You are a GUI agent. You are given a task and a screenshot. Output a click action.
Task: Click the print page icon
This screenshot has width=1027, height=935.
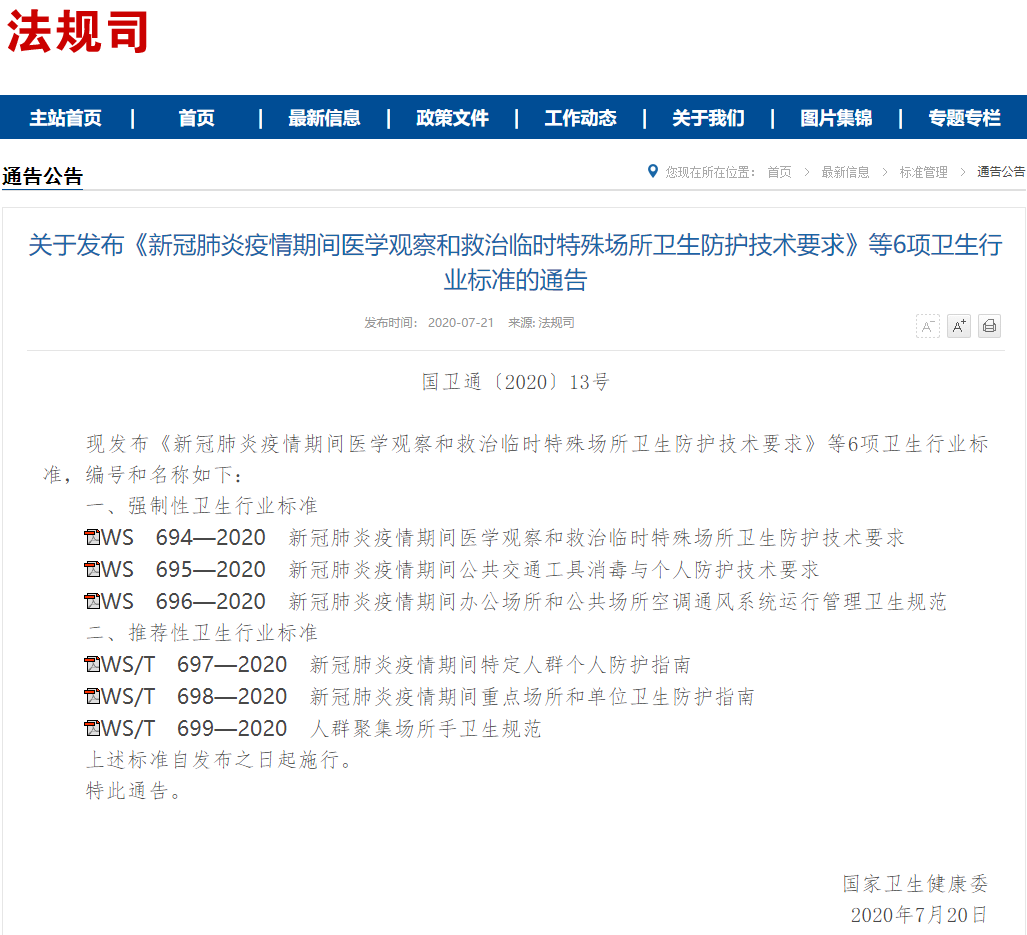point(990,326)
